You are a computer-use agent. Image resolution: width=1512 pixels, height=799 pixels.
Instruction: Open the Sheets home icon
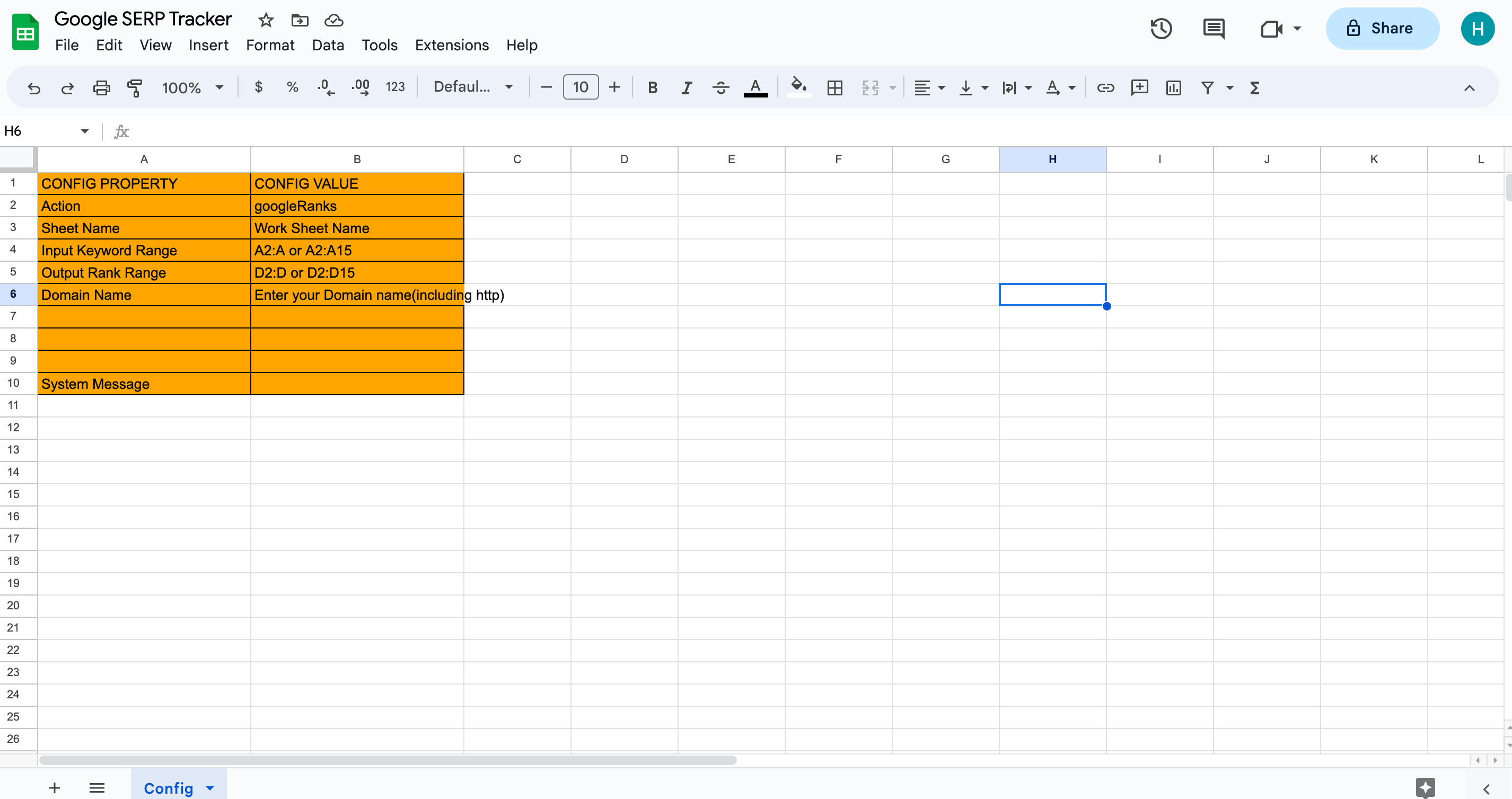[x=25, y=32]
